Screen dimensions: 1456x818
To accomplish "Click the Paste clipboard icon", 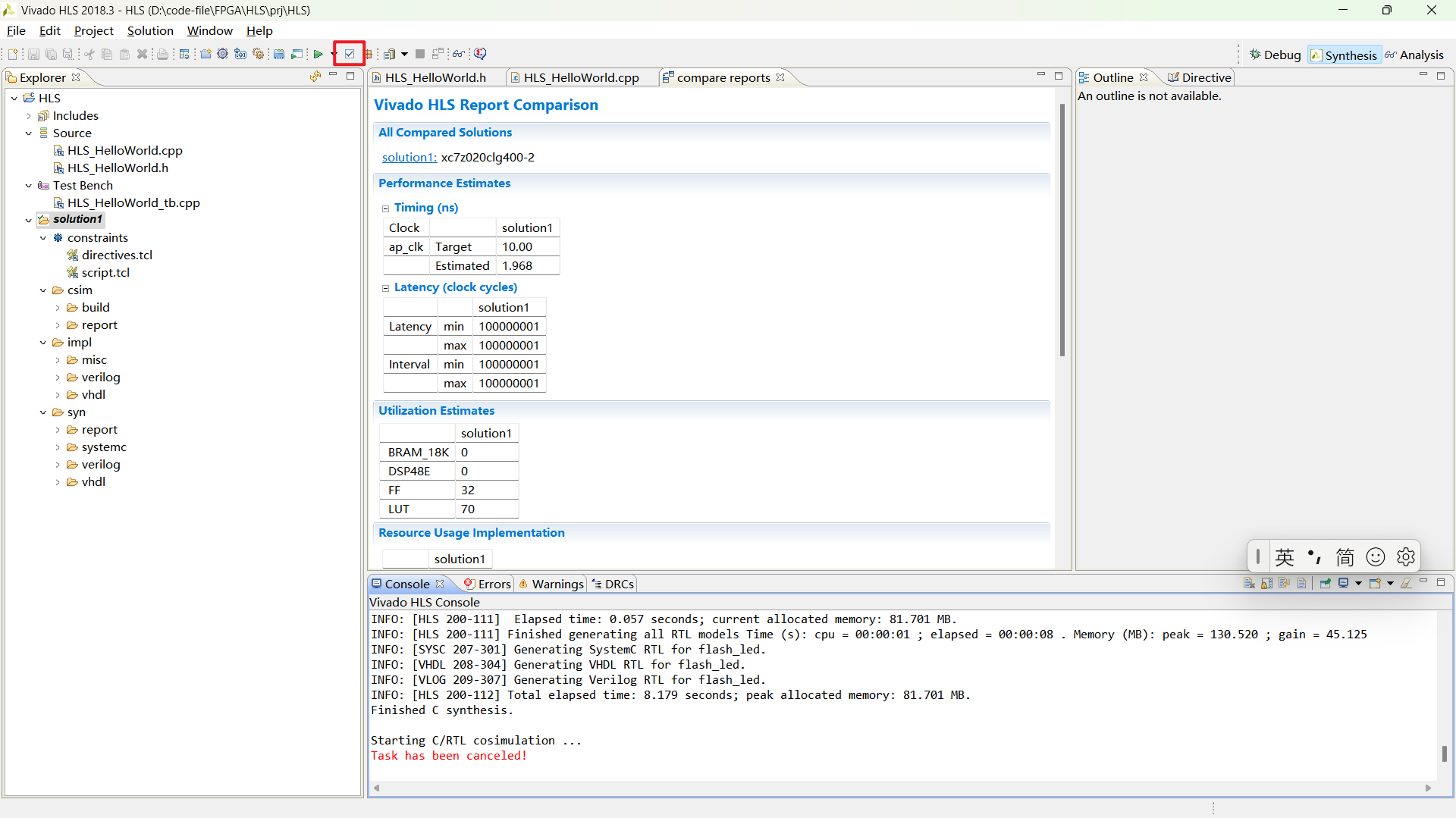I will [124, 54].
